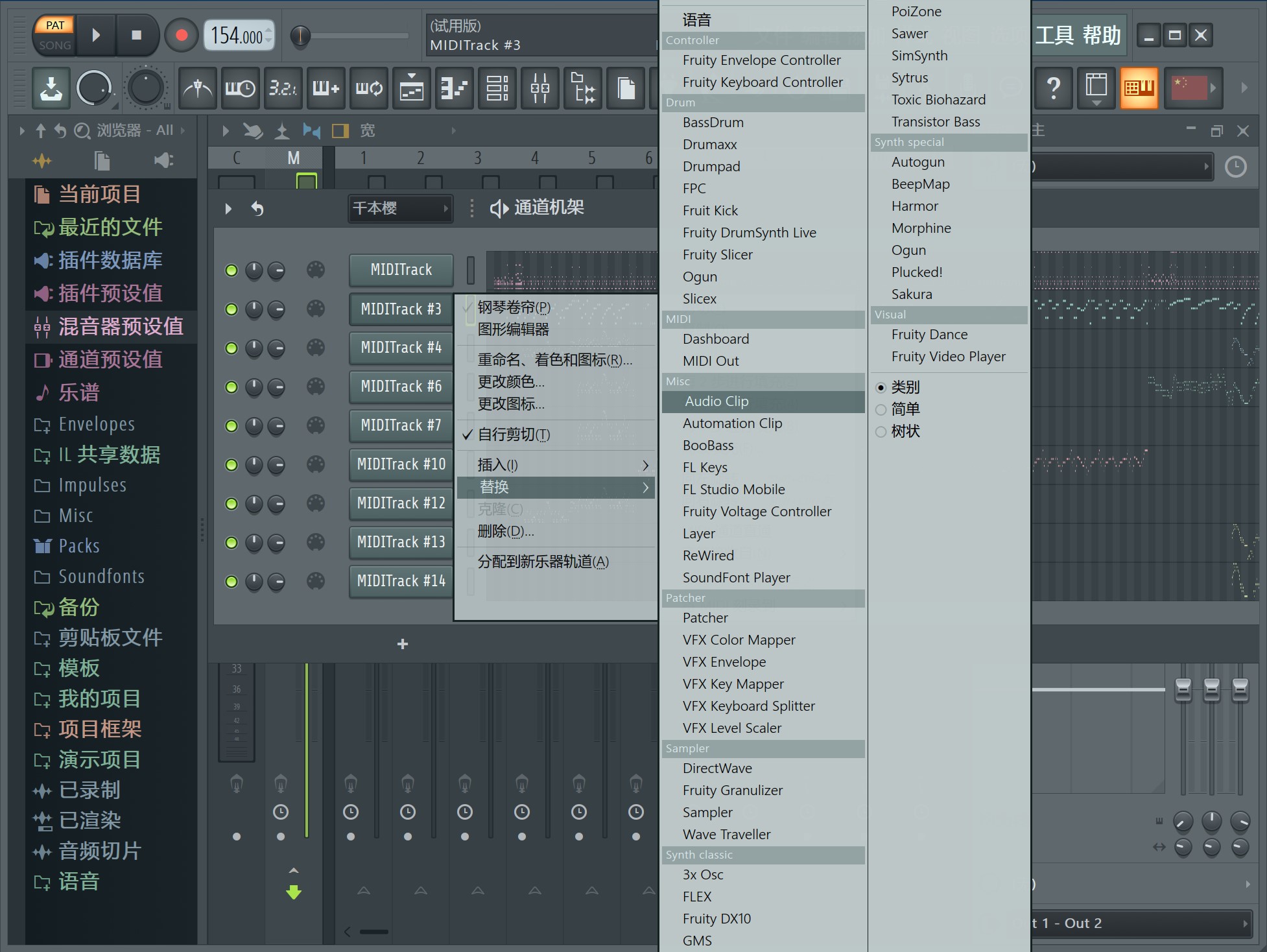1267x952 pixels.
Task: Click the channel rack undo arrow icon
Action: [257, 209]
